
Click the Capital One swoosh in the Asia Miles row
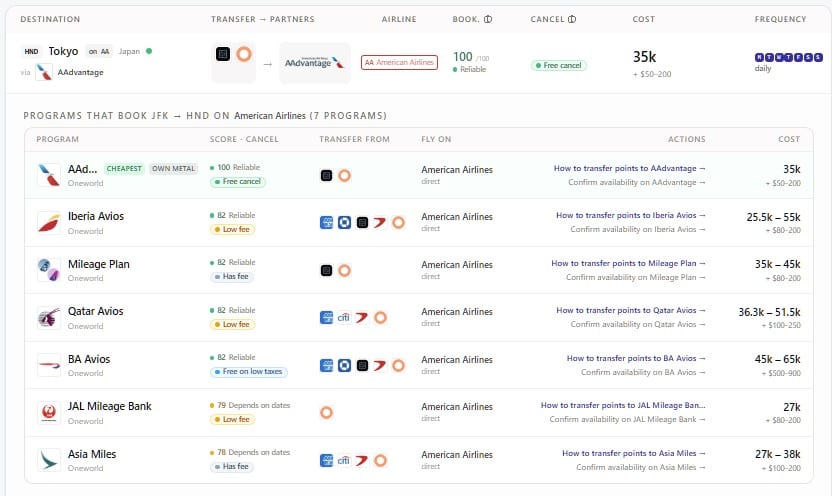[x=362, y=460]
